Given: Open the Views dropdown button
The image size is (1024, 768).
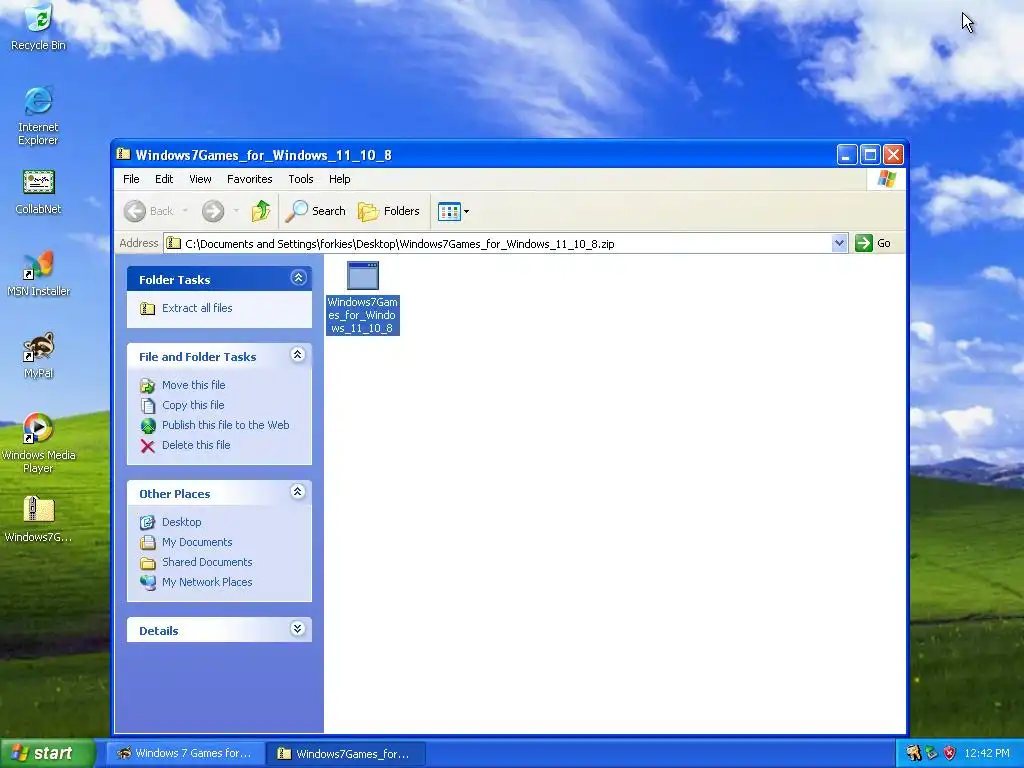Looking at the screenshot, I should [453, 211].
